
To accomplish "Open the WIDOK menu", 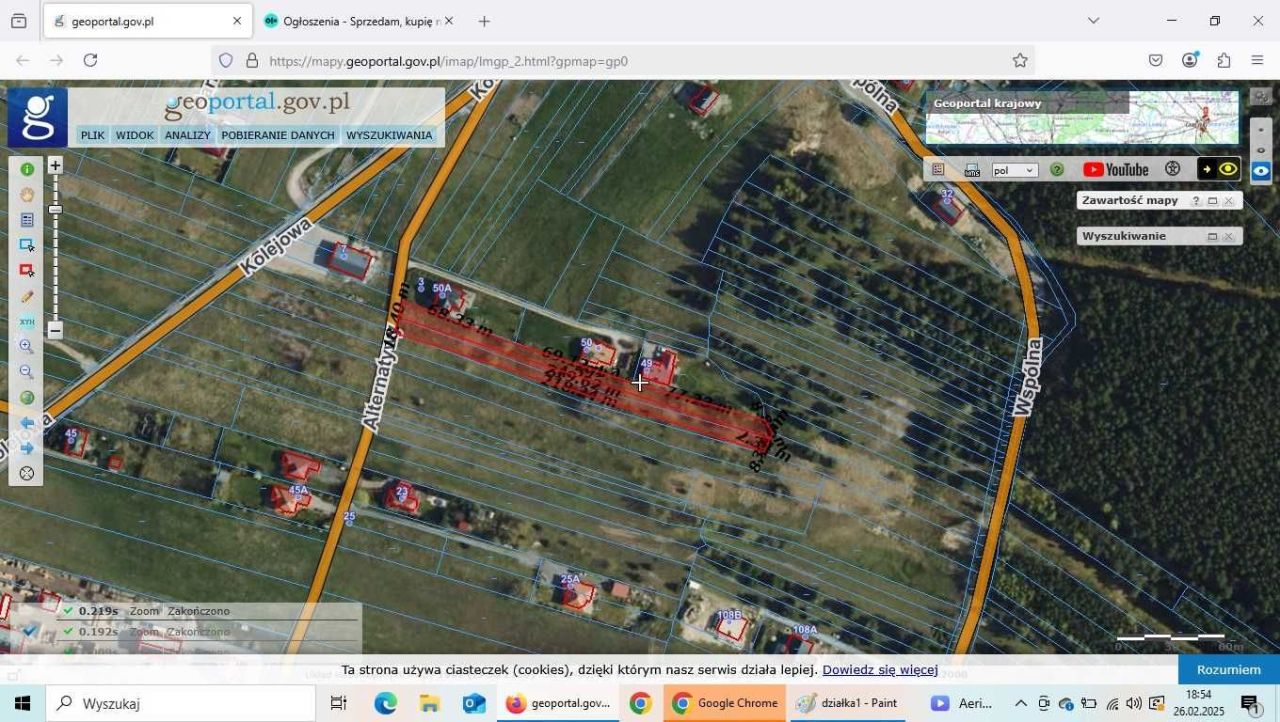I will [x=135, y=135].
